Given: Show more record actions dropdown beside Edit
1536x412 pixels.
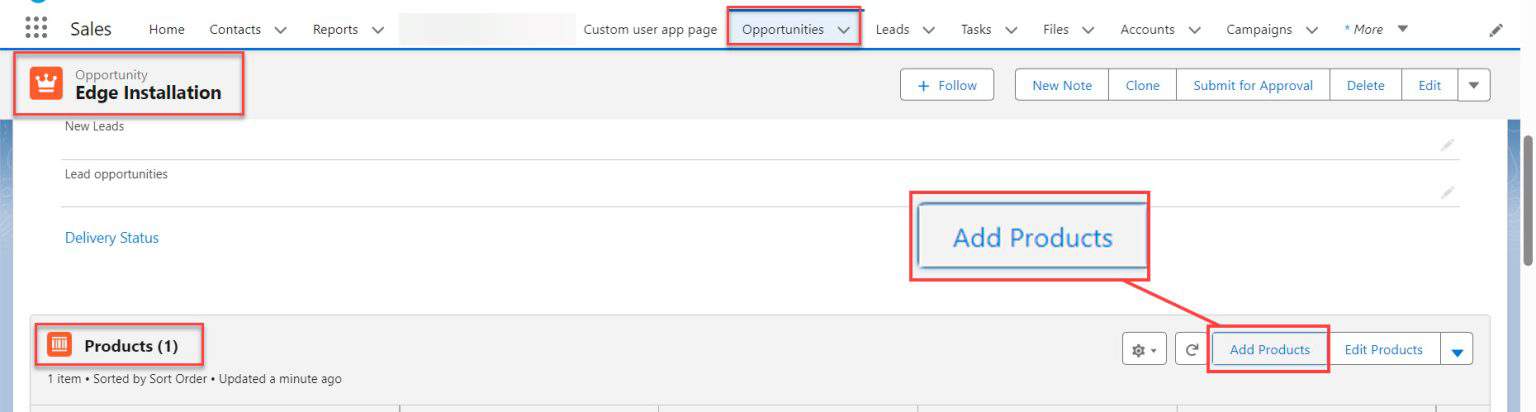Looking at the screenshot, I should coord(1474,85).
